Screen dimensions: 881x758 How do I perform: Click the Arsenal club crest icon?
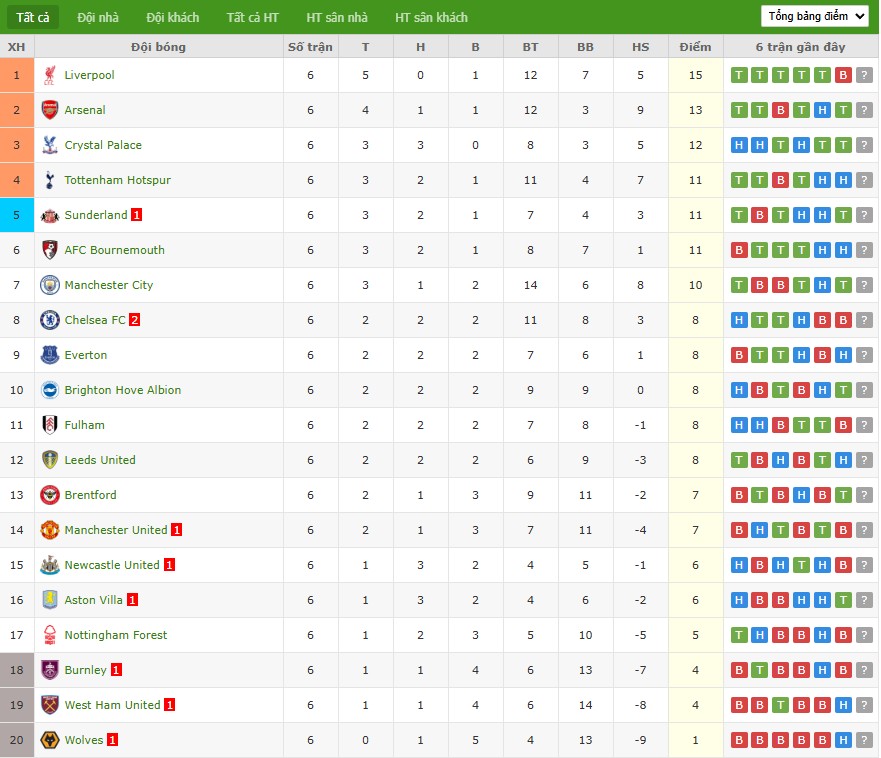tap(49, 110)
